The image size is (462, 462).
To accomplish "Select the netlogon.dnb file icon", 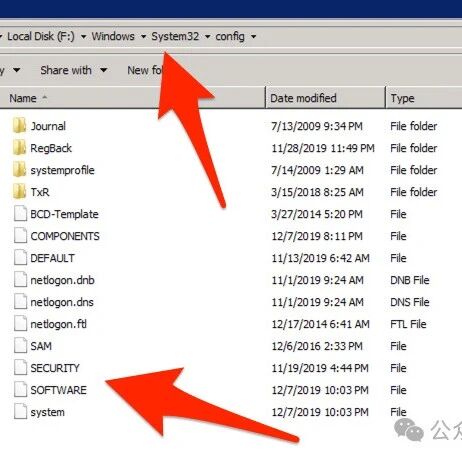I will tap(20, 280).
